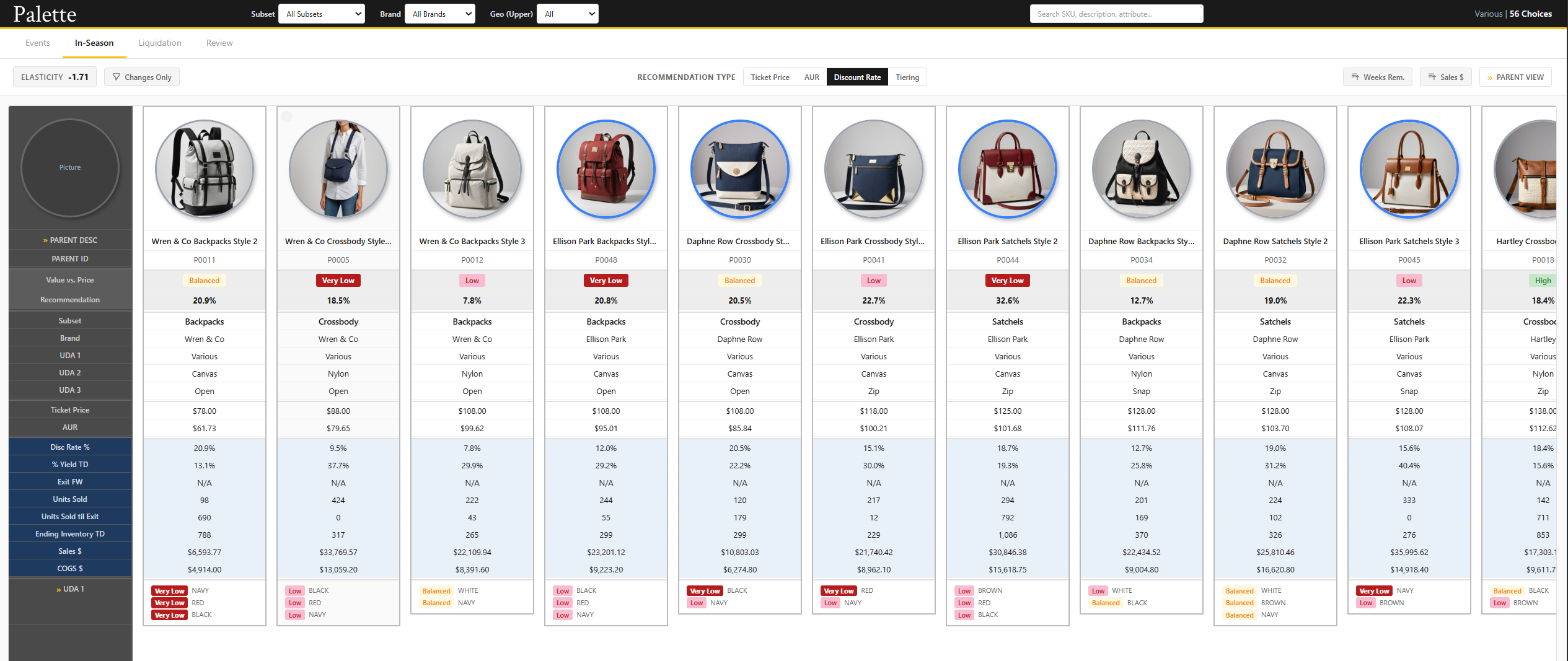This screenshot has width=1568, height=661.
Task: Click the filter icon on Changes Only
Action: coord(117,77)
